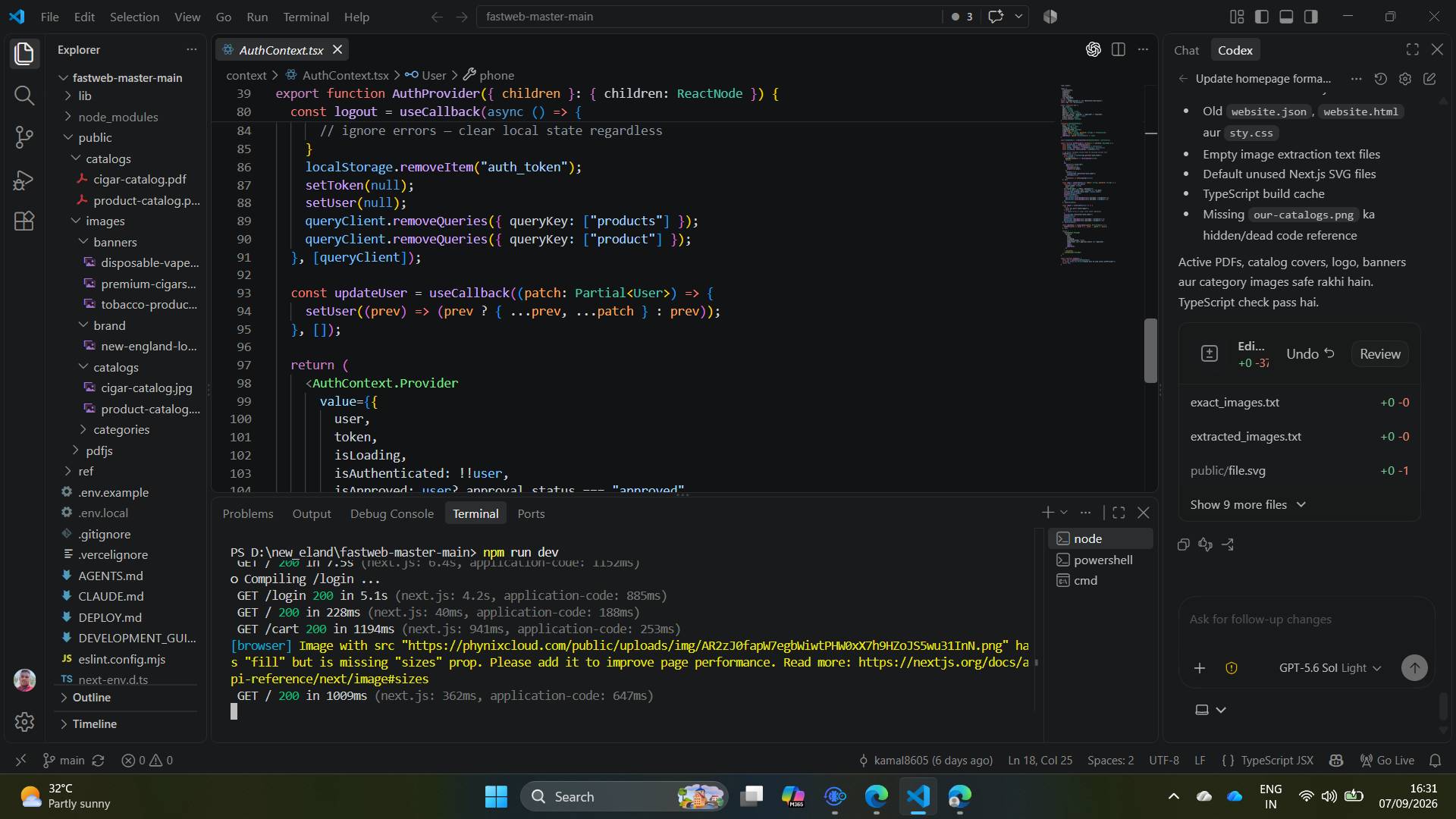Open the GPT-5.6 Sol model dropdown

pyautogui.click(x=1330, y=668)
